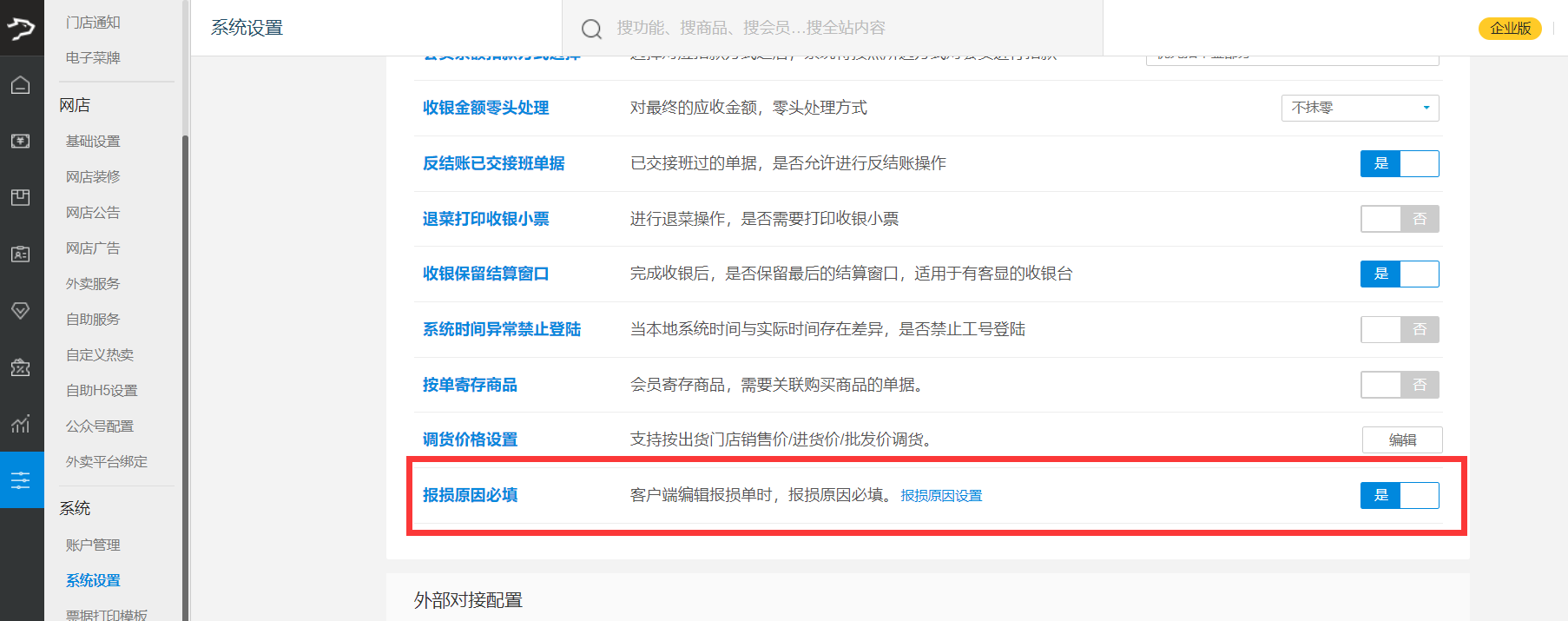Open 电子菜牌 menu item
This screenshot has width=1568, height=621.
(x=93, y=57)
